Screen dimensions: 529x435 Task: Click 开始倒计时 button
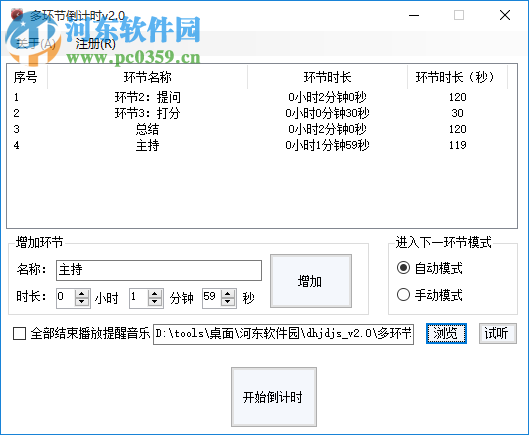[x=274, y=397]
